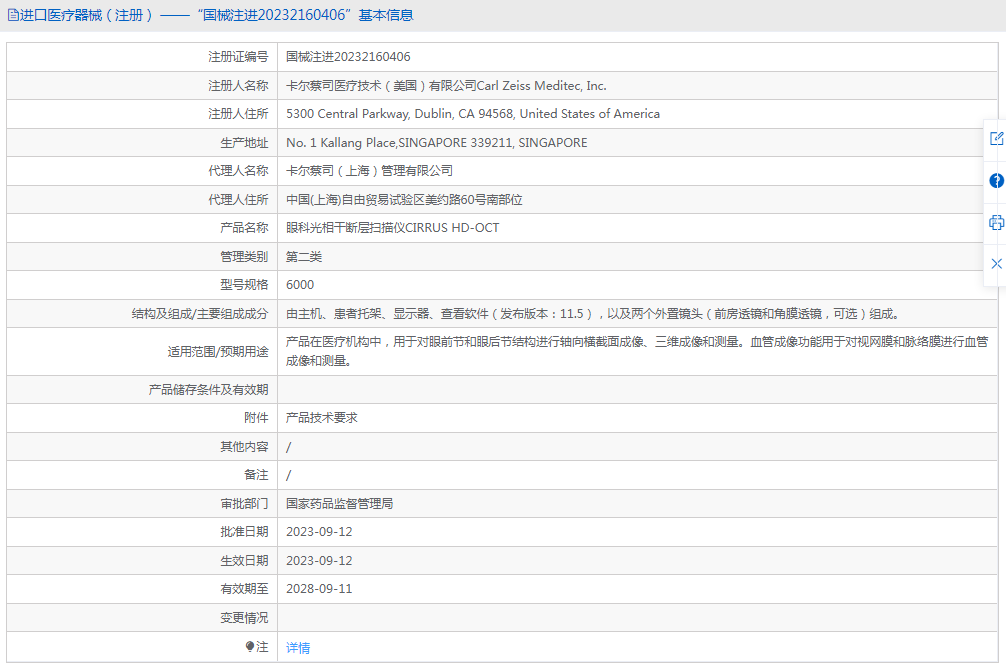The image size is (1006, 668).
Task: Select the model value 6000
Action: pos(300,285)
